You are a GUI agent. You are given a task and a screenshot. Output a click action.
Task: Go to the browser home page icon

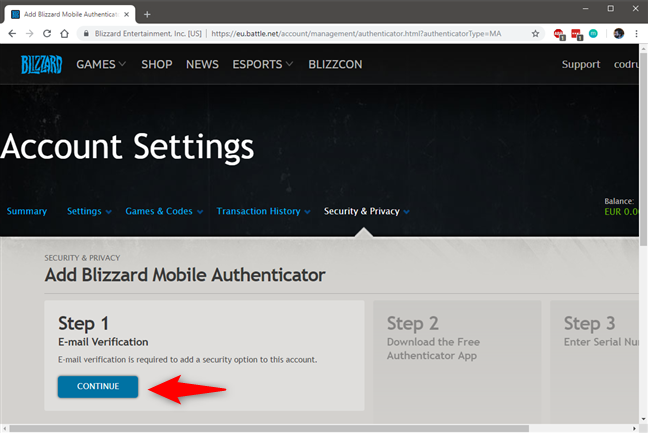(x=64, y=33)
